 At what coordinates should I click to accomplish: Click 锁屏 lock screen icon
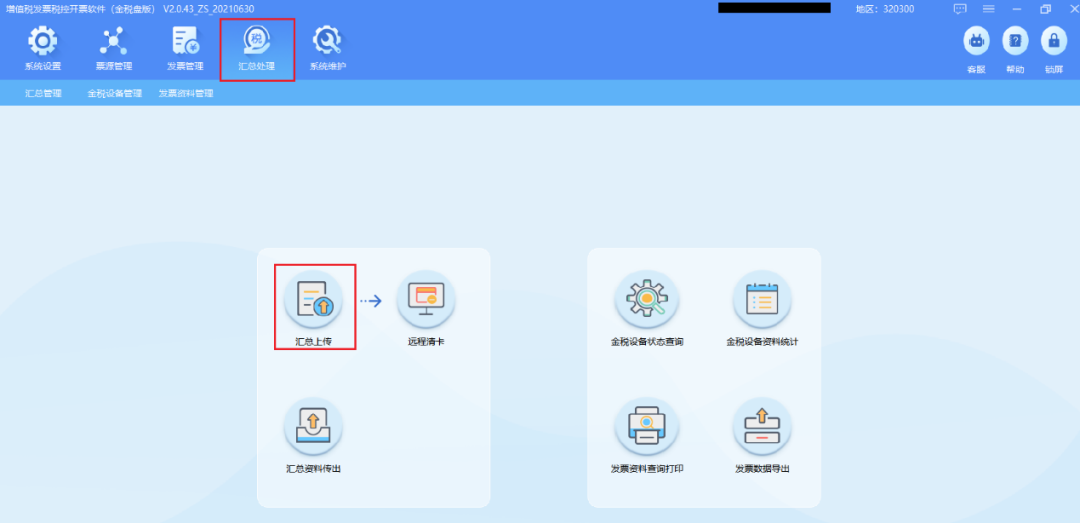[x=1053, y=41]
